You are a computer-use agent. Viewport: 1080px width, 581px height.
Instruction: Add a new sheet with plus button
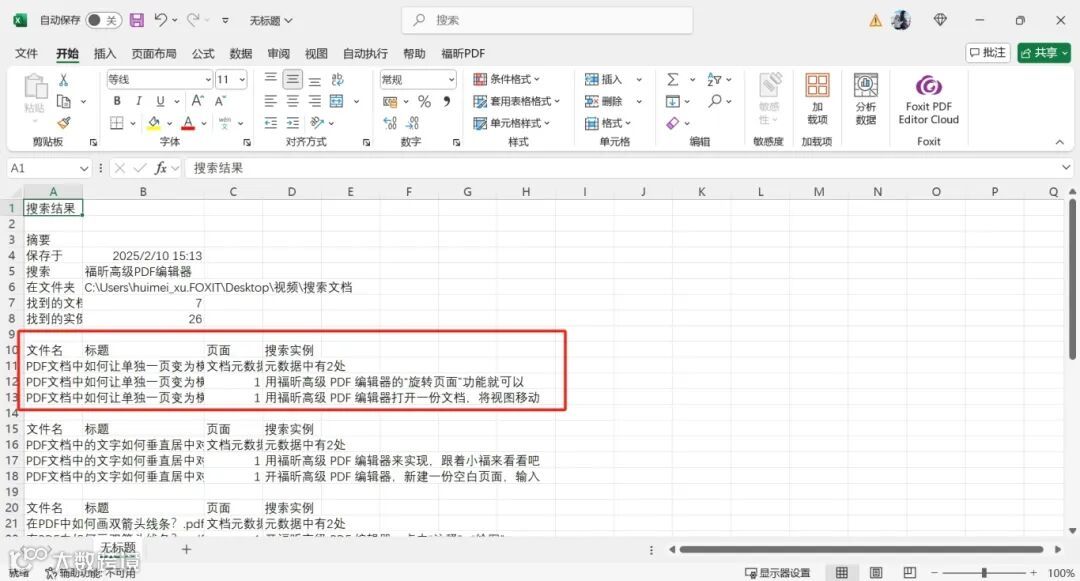(x=186, y=549)
